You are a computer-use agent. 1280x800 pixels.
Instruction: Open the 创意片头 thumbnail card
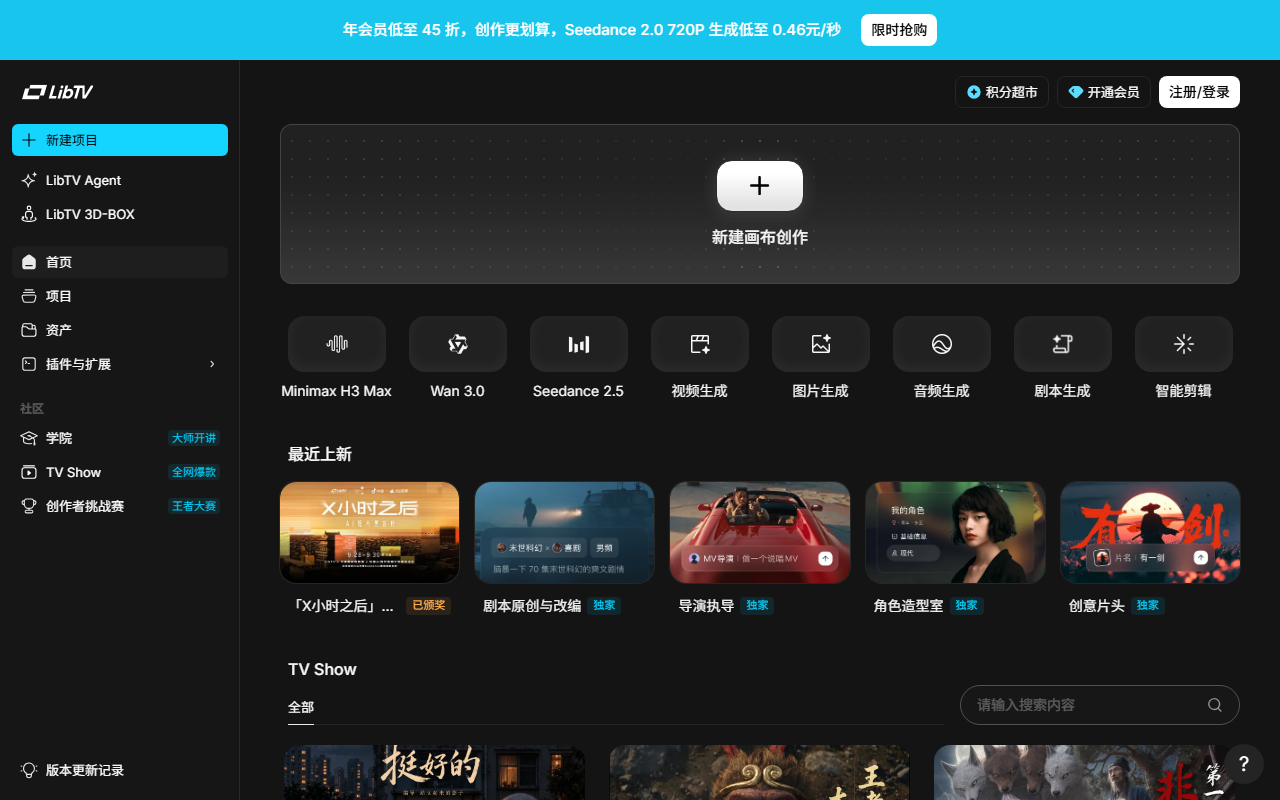[1150, 532]
